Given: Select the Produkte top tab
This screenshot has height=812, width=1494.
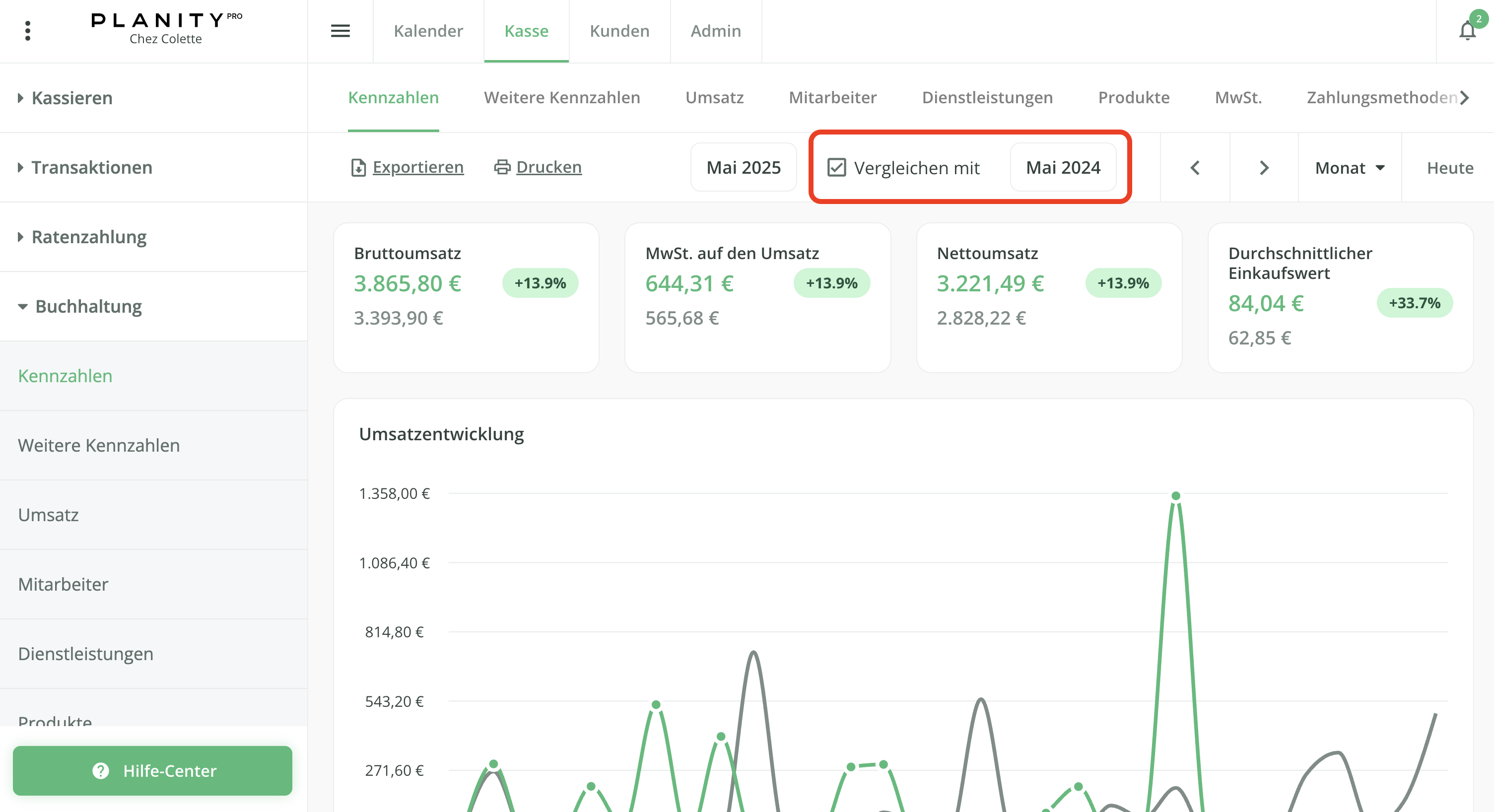Looking at the screenshot, I should [1134, 97].
